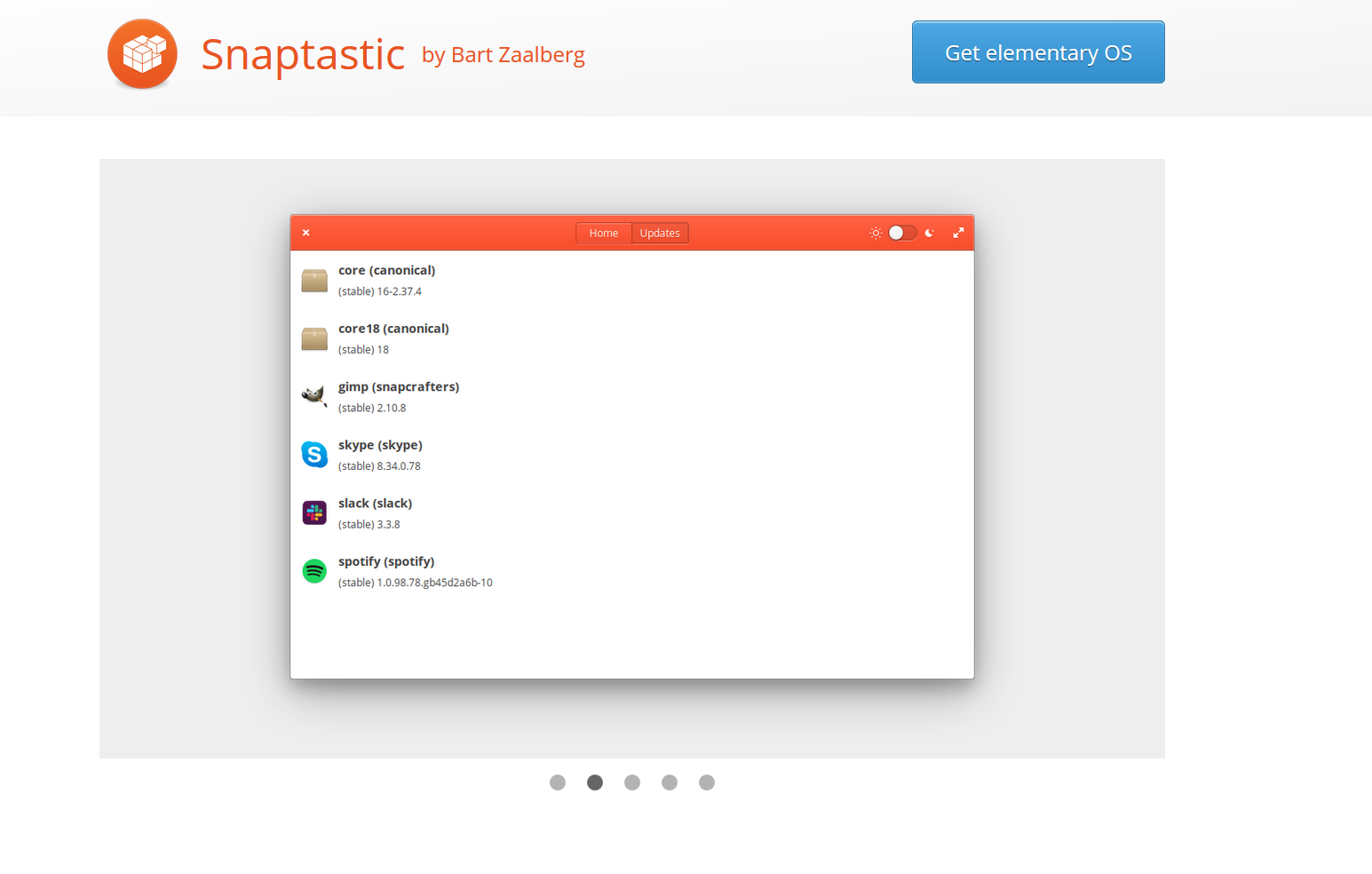
Task: Click the core18 package box icon
Action: [x=314, y=338]
